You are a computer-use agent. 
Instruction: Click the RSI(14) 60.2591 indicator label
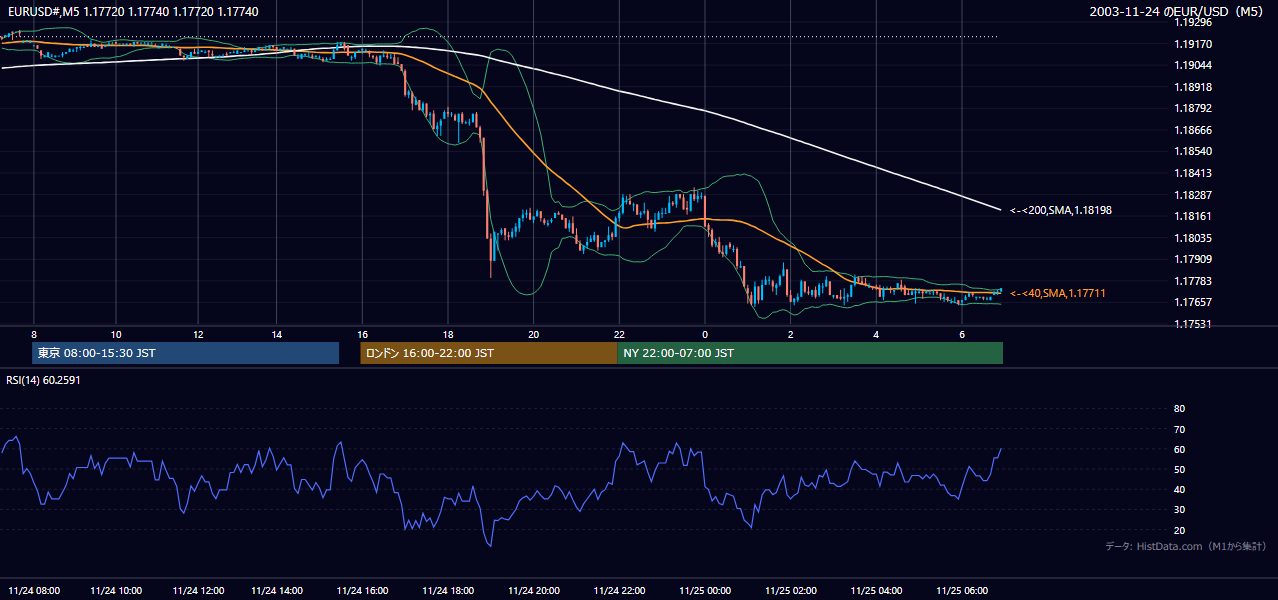[x=43, y=380]
